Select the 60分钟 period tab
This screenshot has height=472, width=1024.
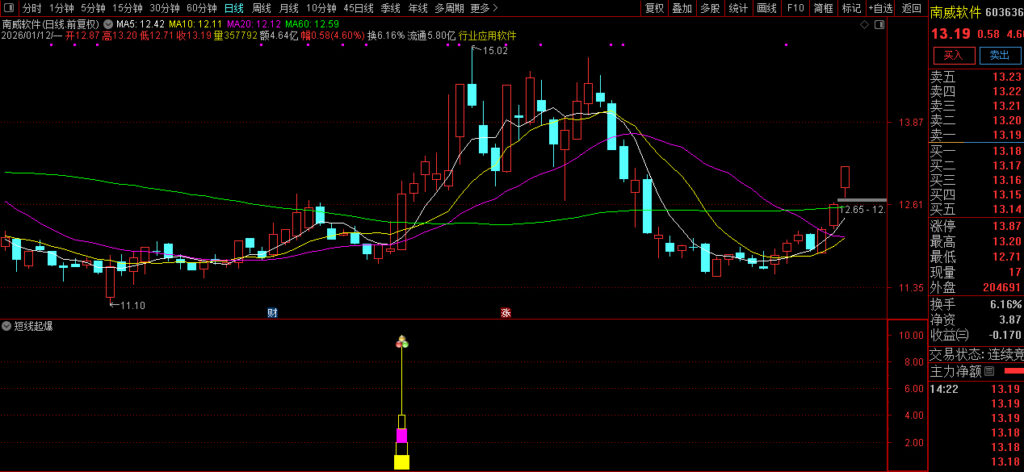[x=201, y=7]
